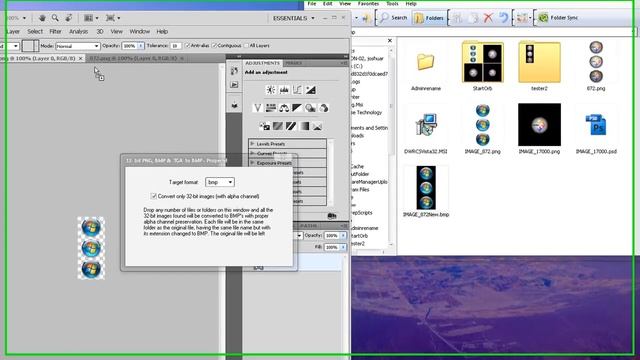Add an Exposure adjustment

[311, 90]
